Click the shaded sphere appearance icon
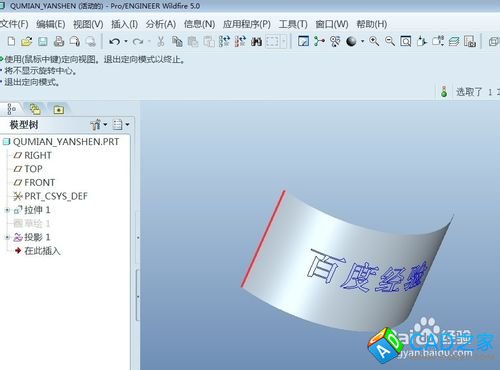The width and height of the screenshot is (500, 370). tap(351, 41)
